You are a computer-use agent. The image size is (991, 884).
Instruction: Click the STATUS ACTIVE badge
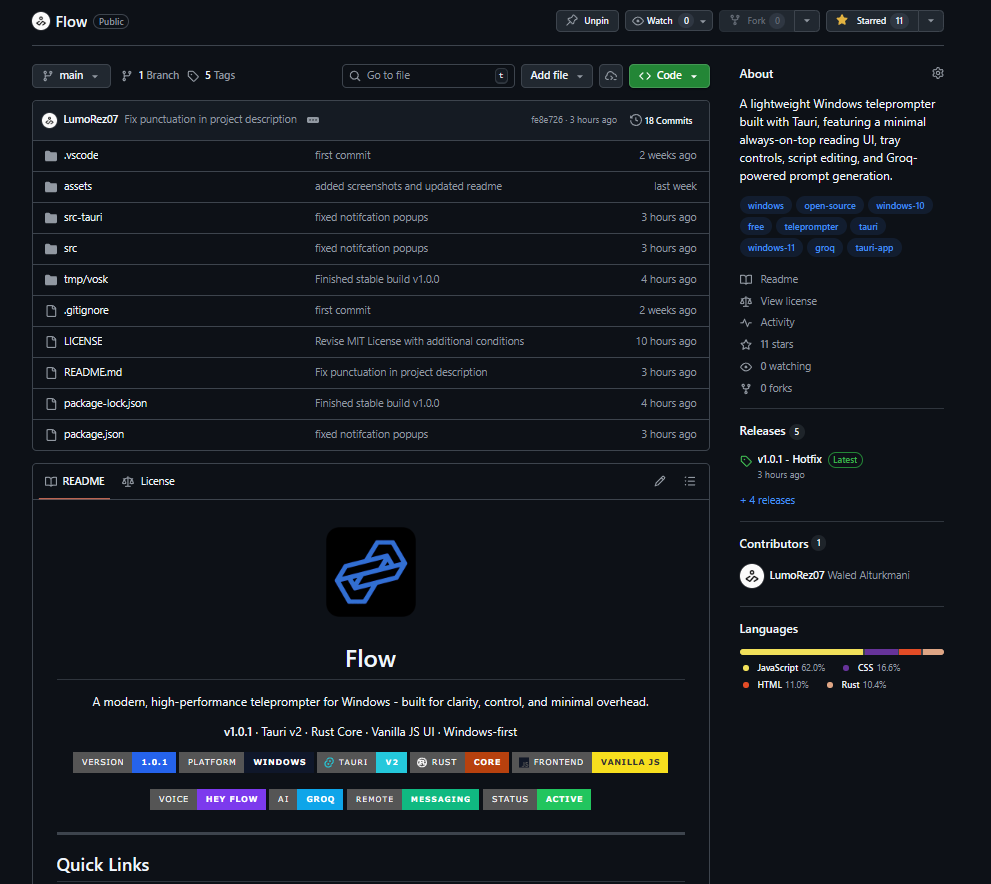pyautogui.click(x=537, y=799)
